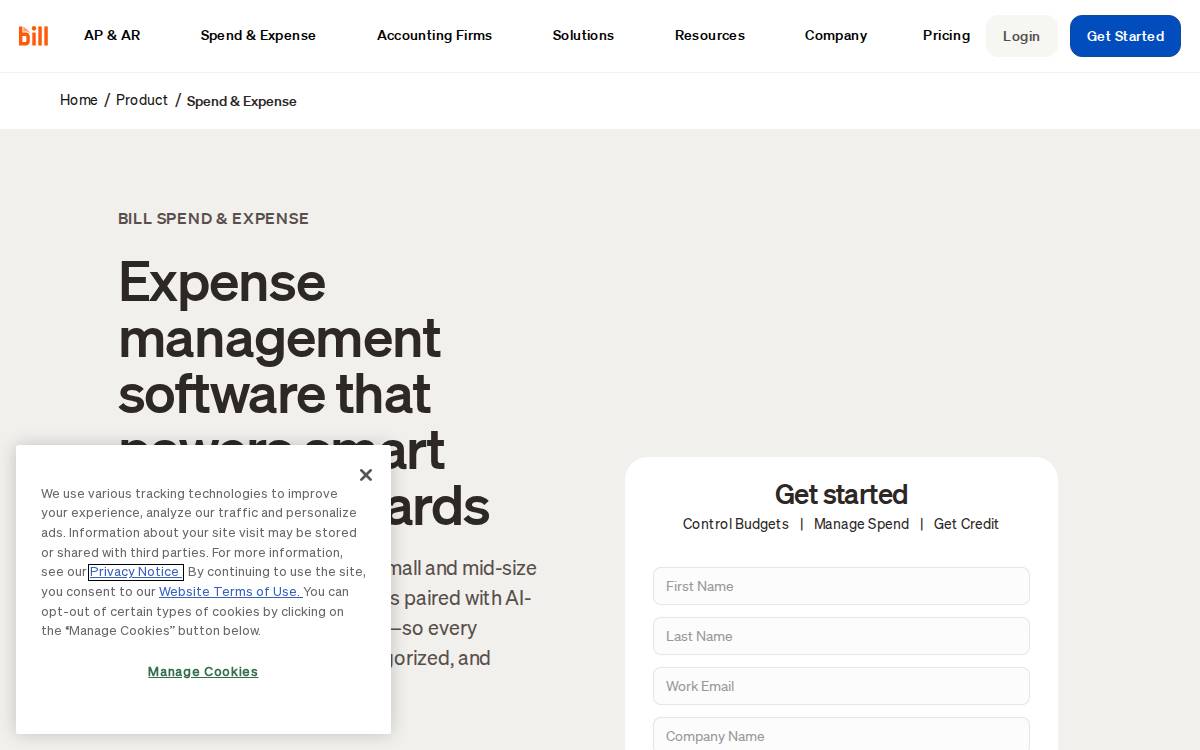Navigate to Home in breadcrumbs
This screenshot has height=750, width=1200.
(79, 100)
